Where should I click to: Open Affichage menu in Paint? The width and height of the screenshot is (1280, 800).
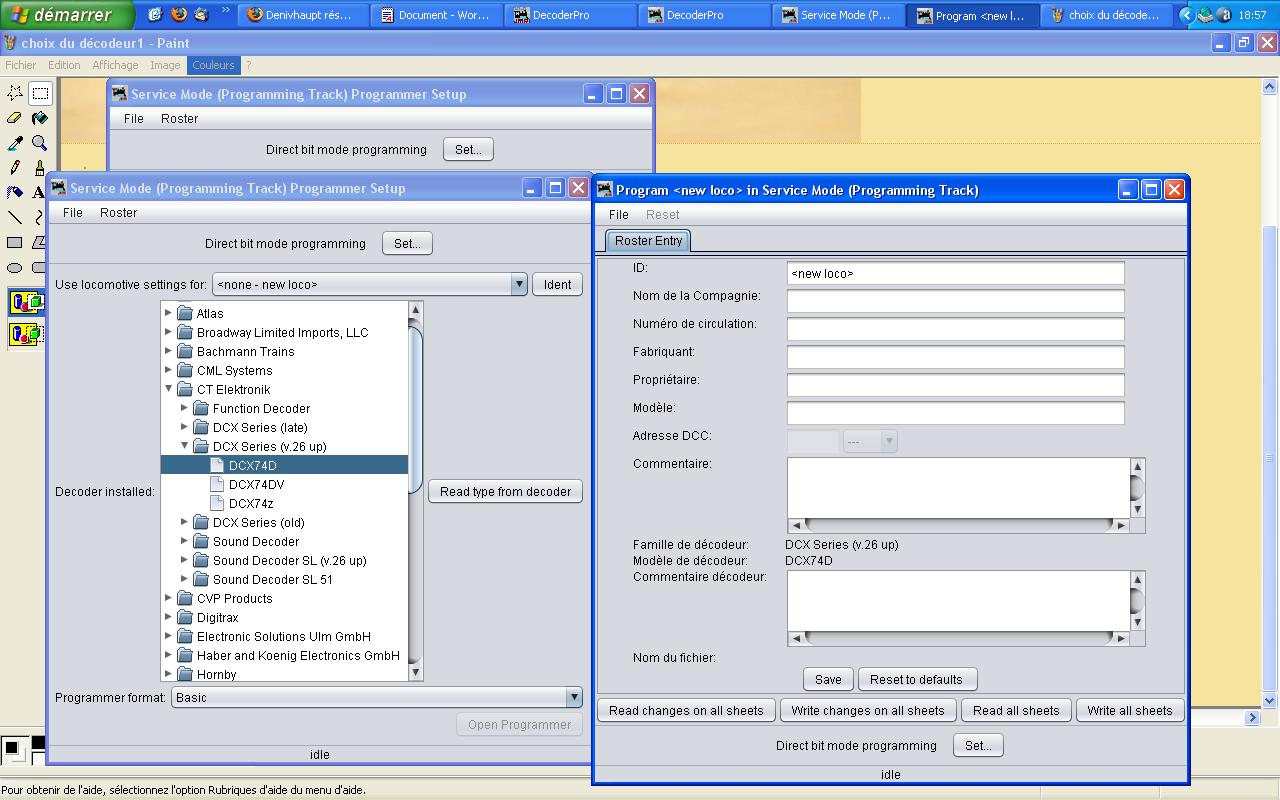(115, 65)
